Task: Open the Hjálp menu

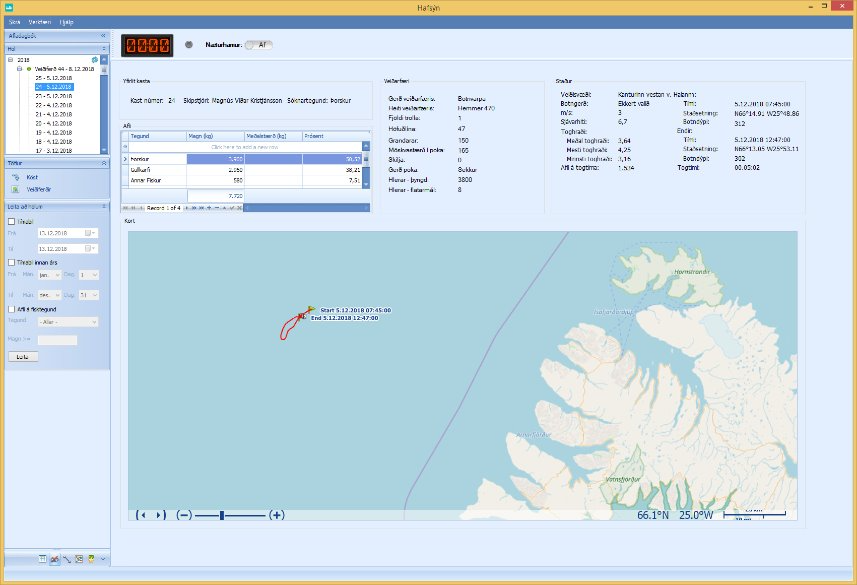Action: click(x=67, y=21)
